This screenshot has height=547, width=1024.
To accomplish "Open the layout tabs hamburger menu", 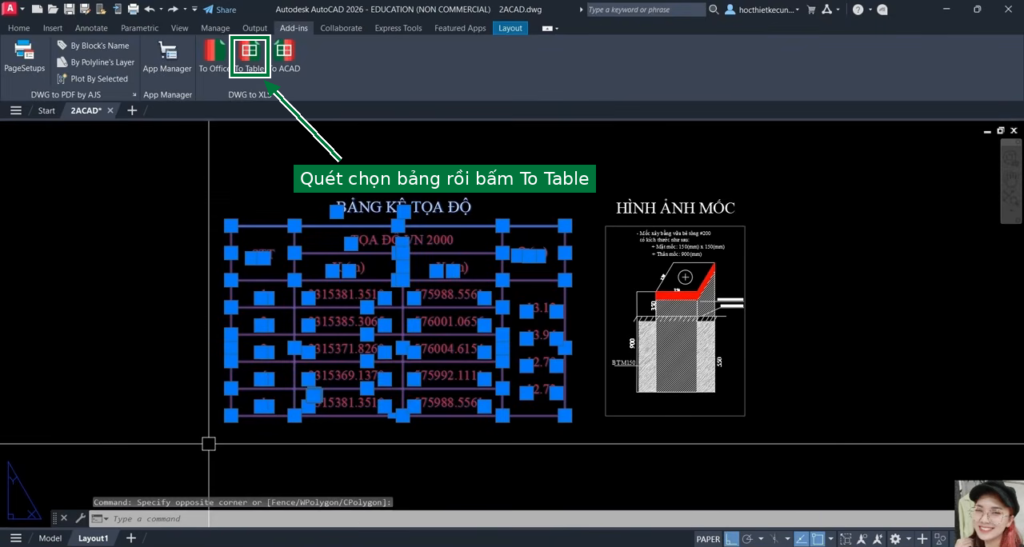I will coord(16,538).
